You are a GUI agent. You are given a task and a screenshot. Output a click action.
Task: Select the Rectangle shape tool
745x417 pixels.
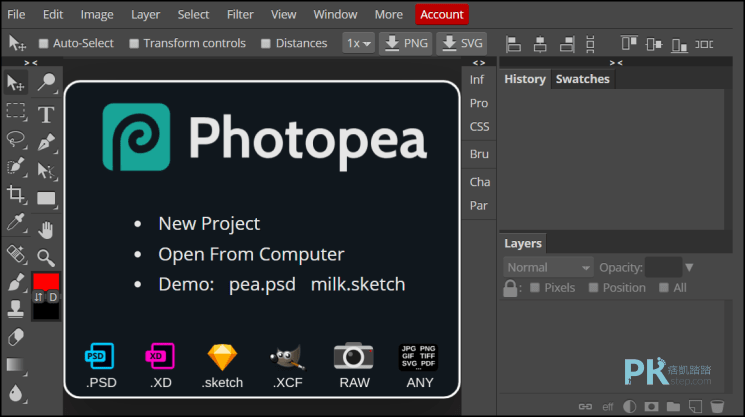click(46, 199)
